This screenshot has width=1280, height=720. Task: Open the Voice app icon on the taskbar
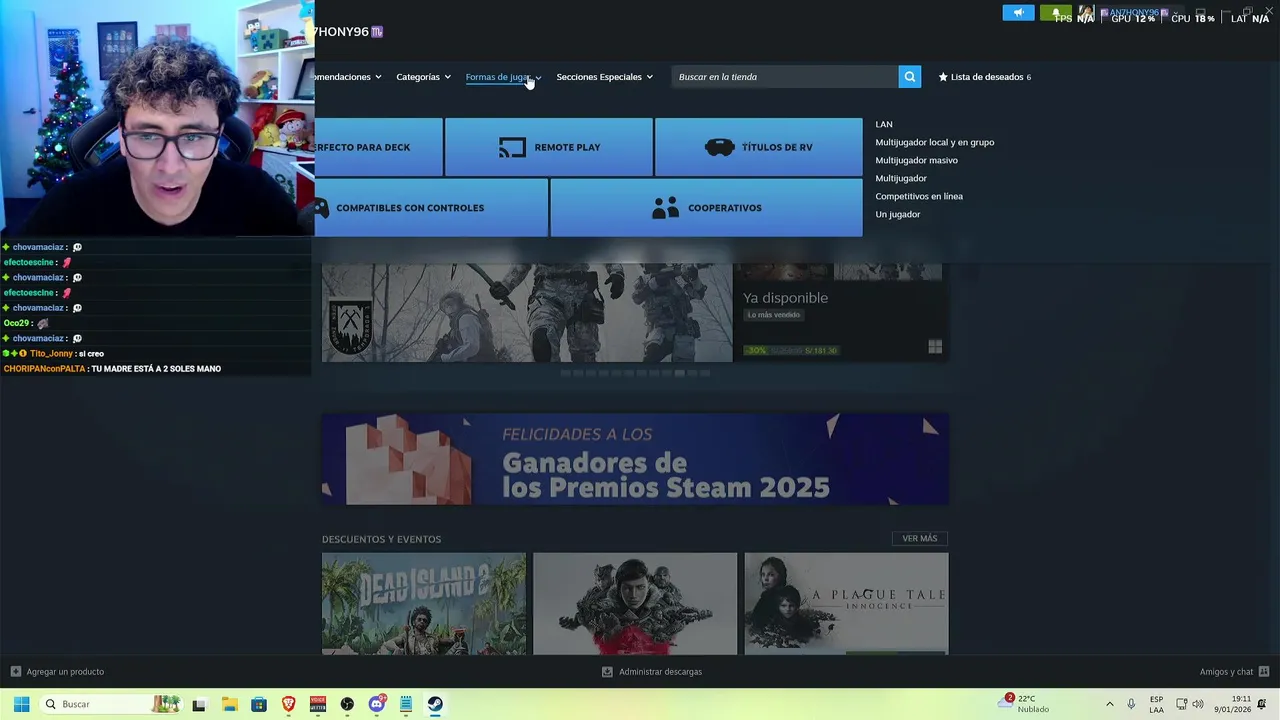tap(318, 704)
